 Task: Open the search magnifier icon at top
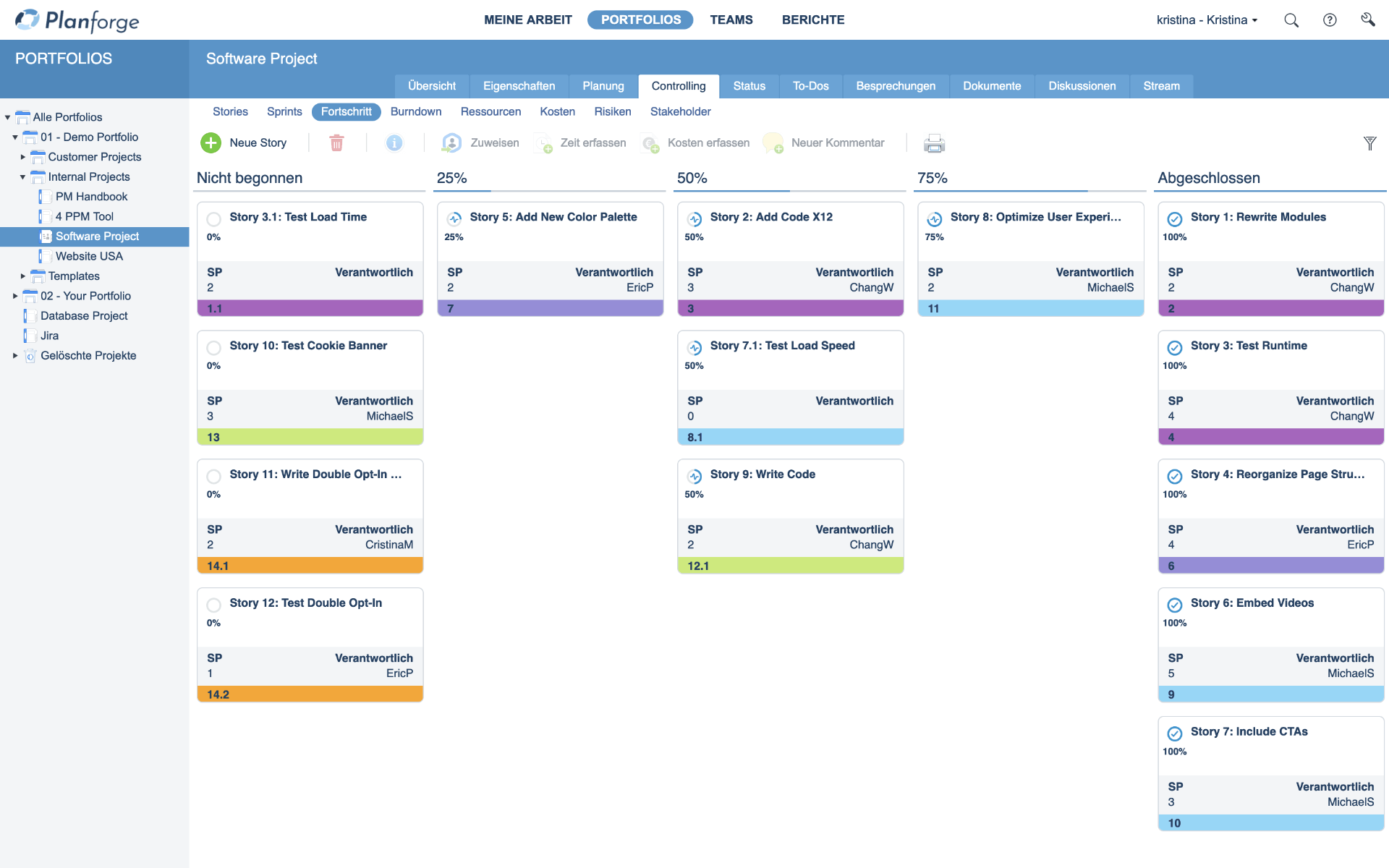point(1291,20)
